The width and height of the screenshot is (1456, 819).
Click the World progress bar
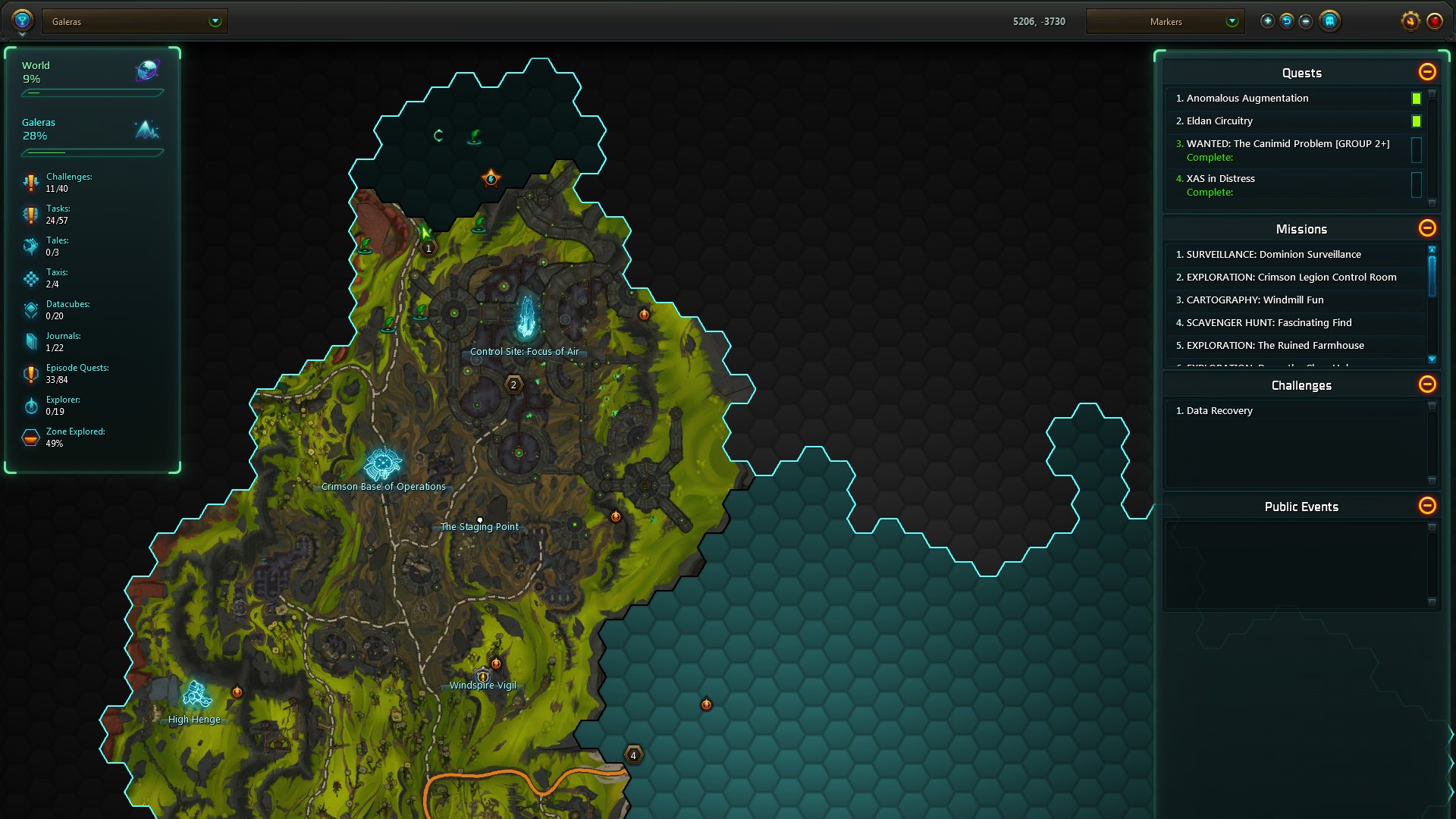coord(93,93)
